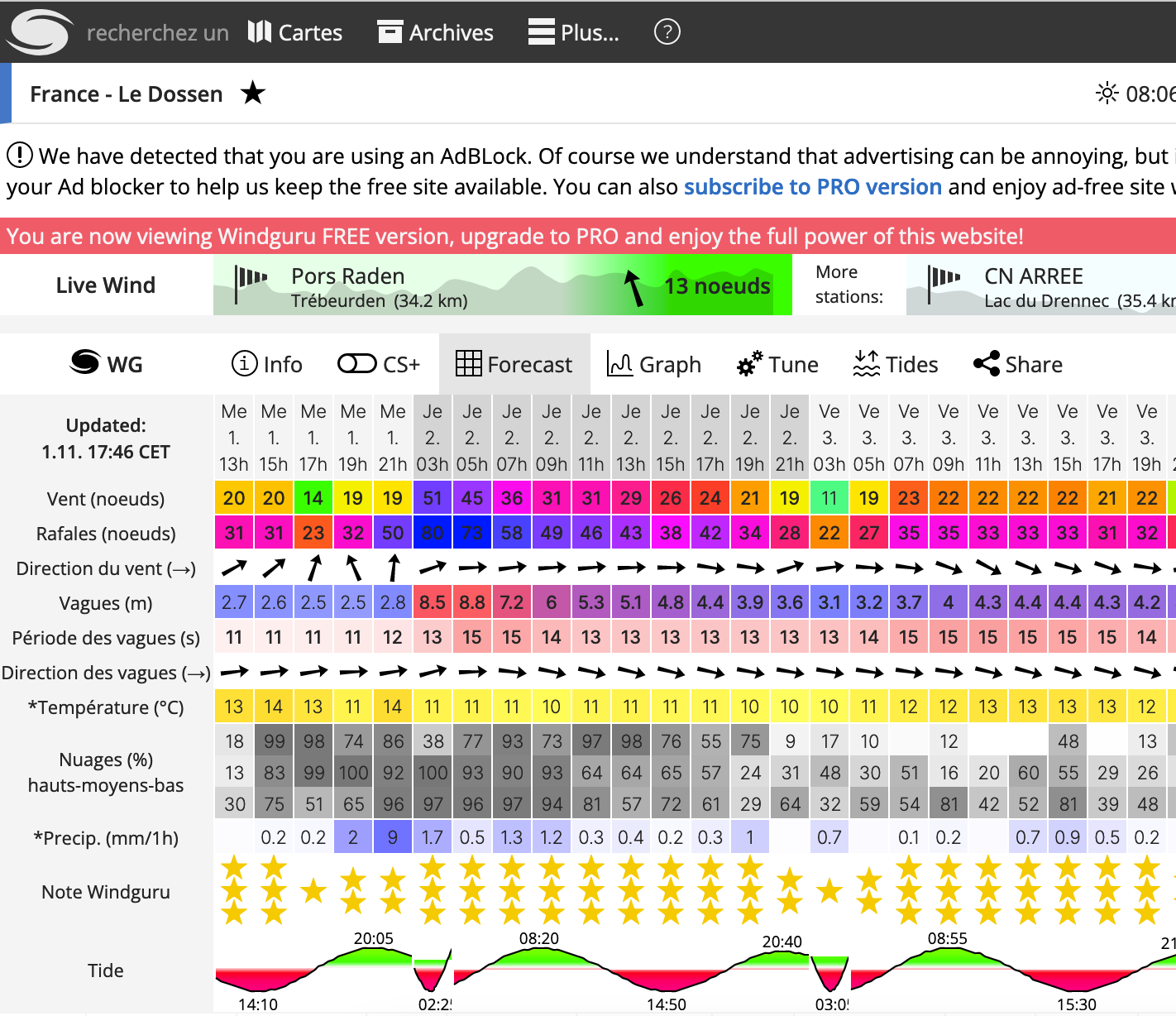Click the Tide row label

[x=106, y=970]
